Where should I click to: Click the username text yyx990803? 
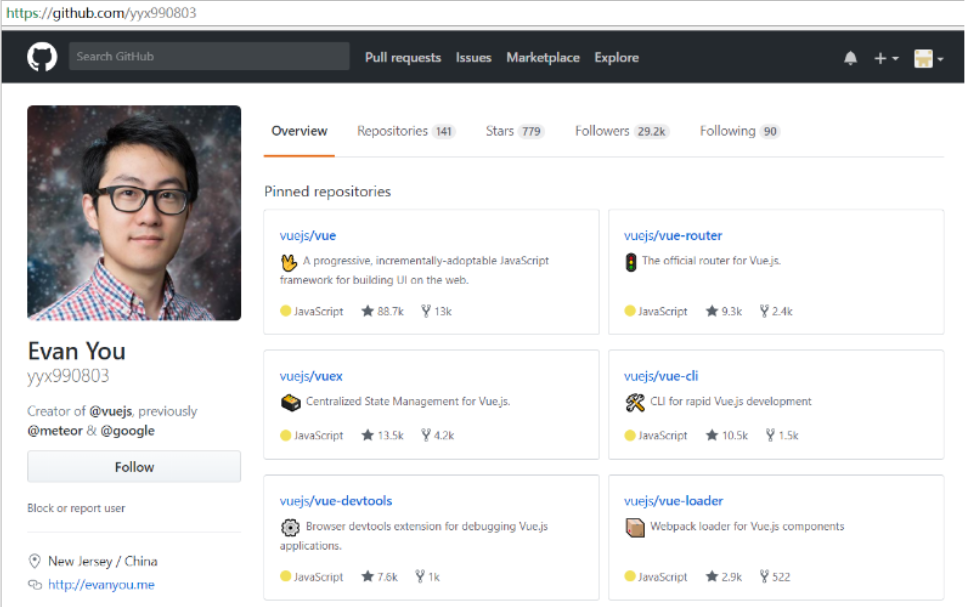68,376
